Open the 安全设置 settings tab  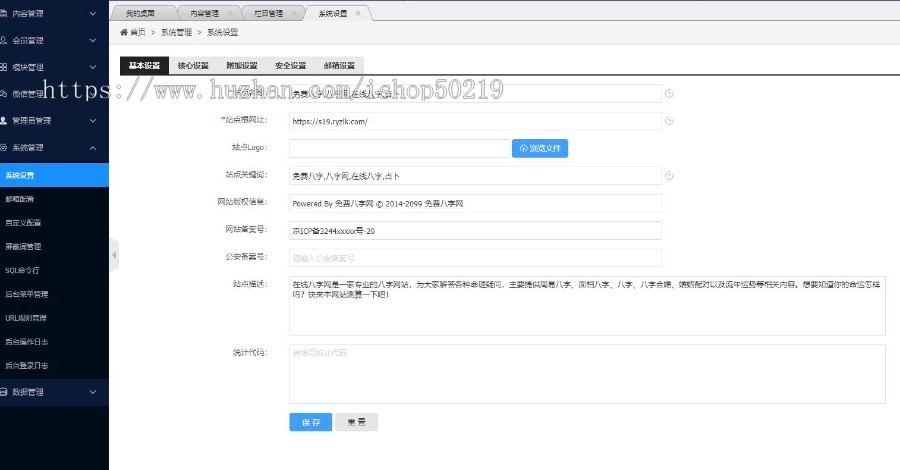[290, 65]
